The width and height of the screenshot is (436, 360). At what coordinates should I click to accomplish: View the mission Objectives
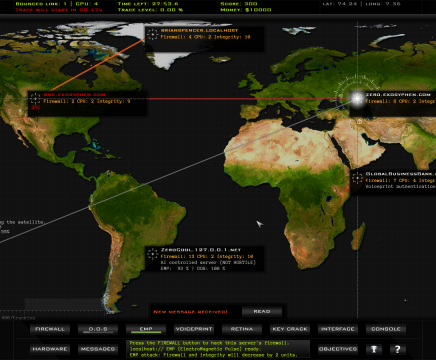coord(338,349)
